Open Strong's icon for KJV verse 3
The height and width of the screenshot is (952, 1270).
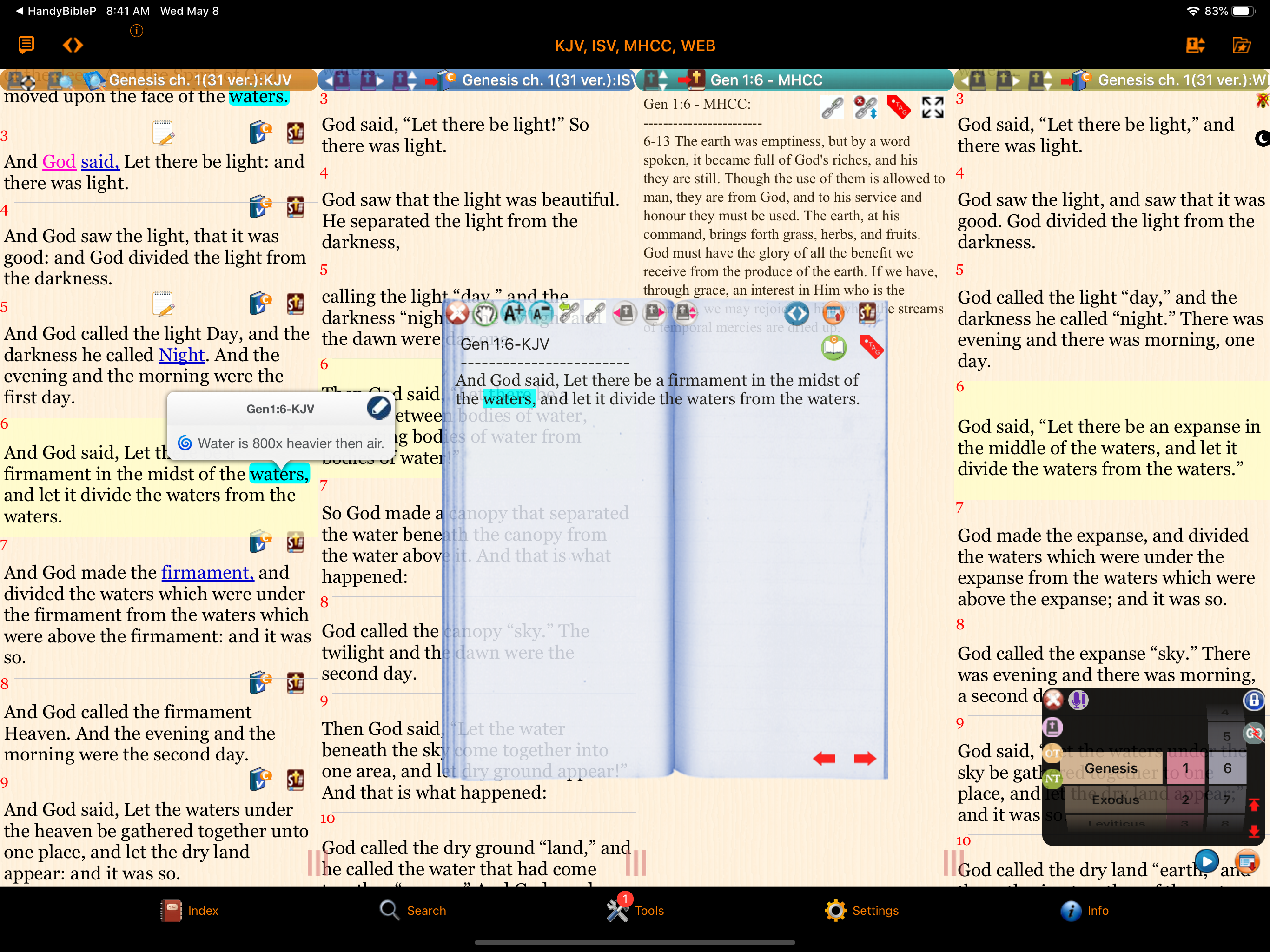click(296, 132)
